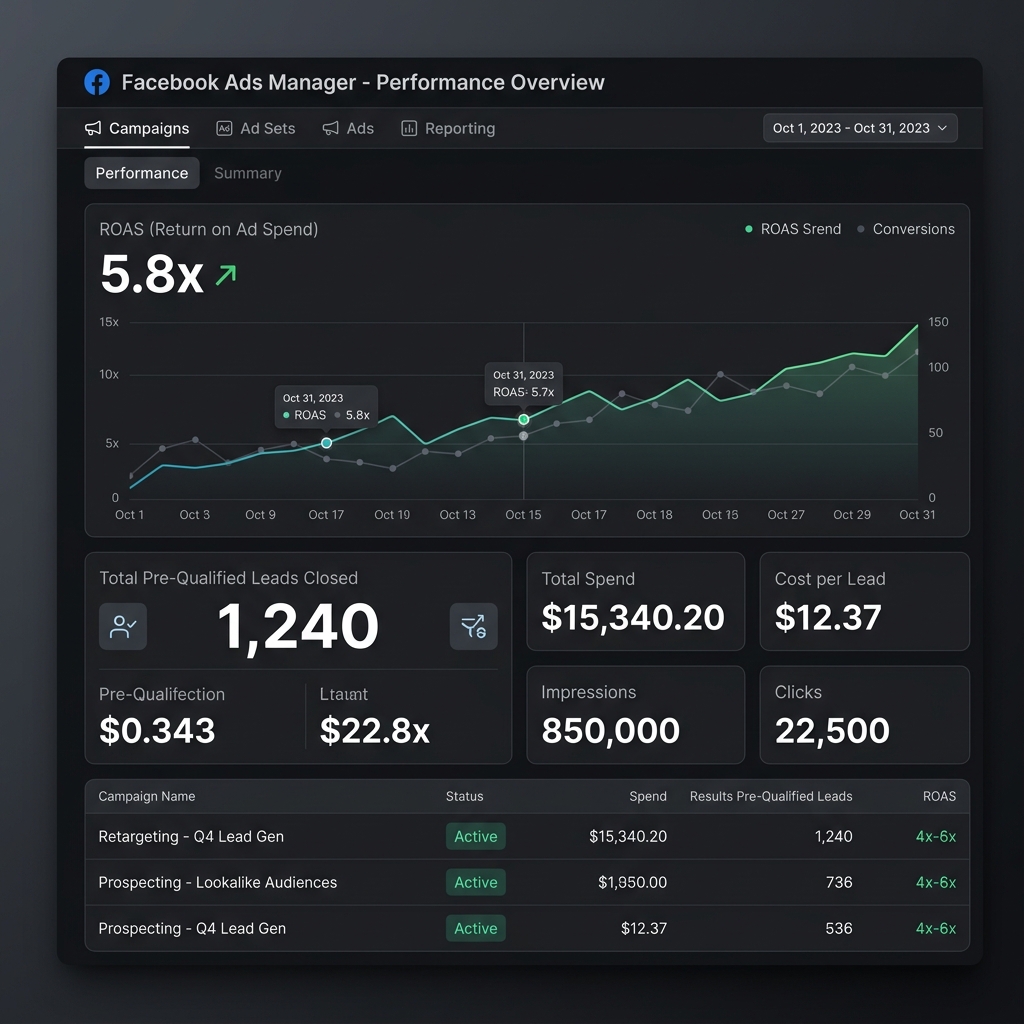The image size is (1024, 1024).
Task: Click the Facebook logo icon
Action: point(97,82)
